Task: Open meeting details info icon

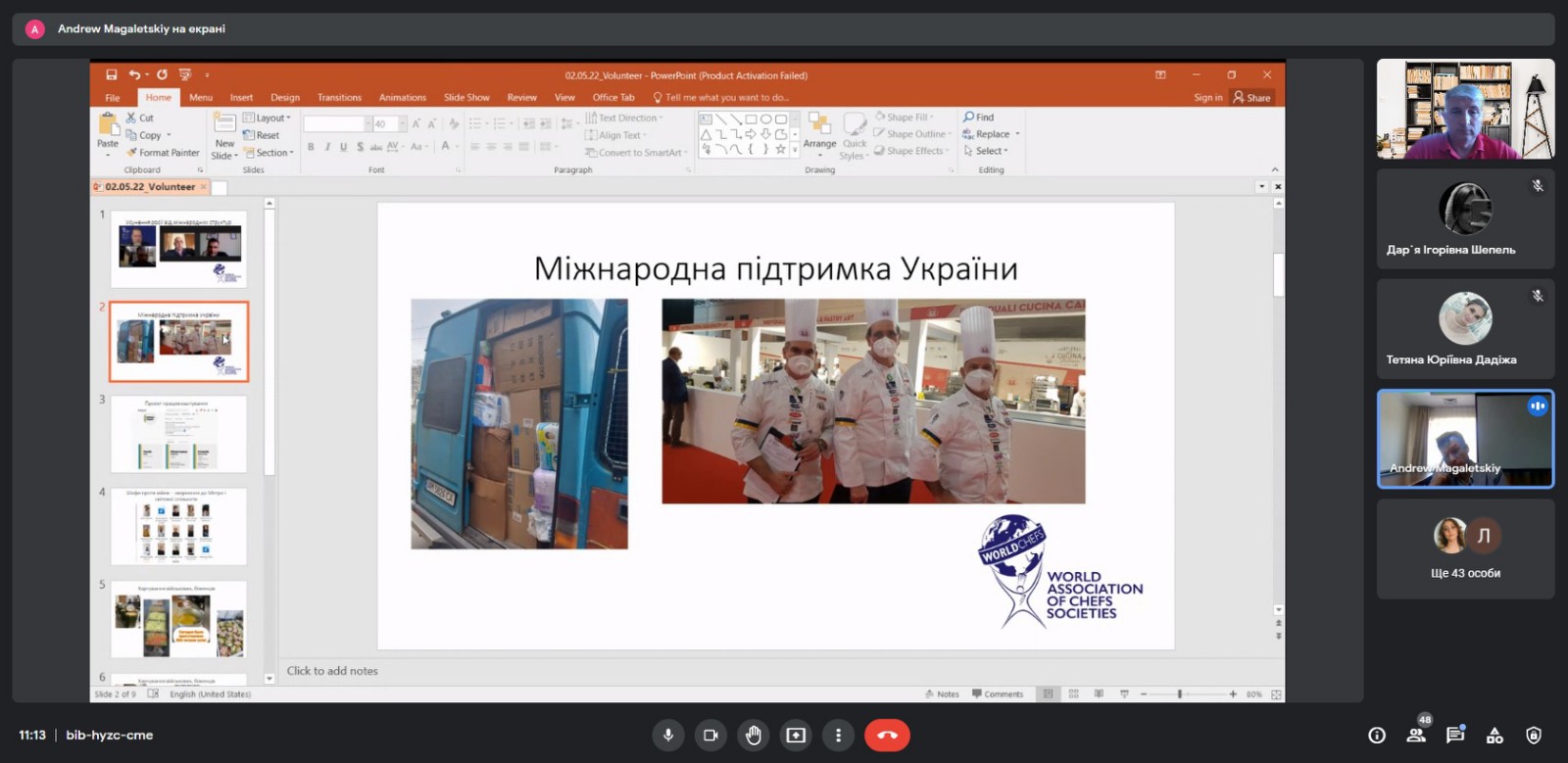Action: click(1377, 736)
